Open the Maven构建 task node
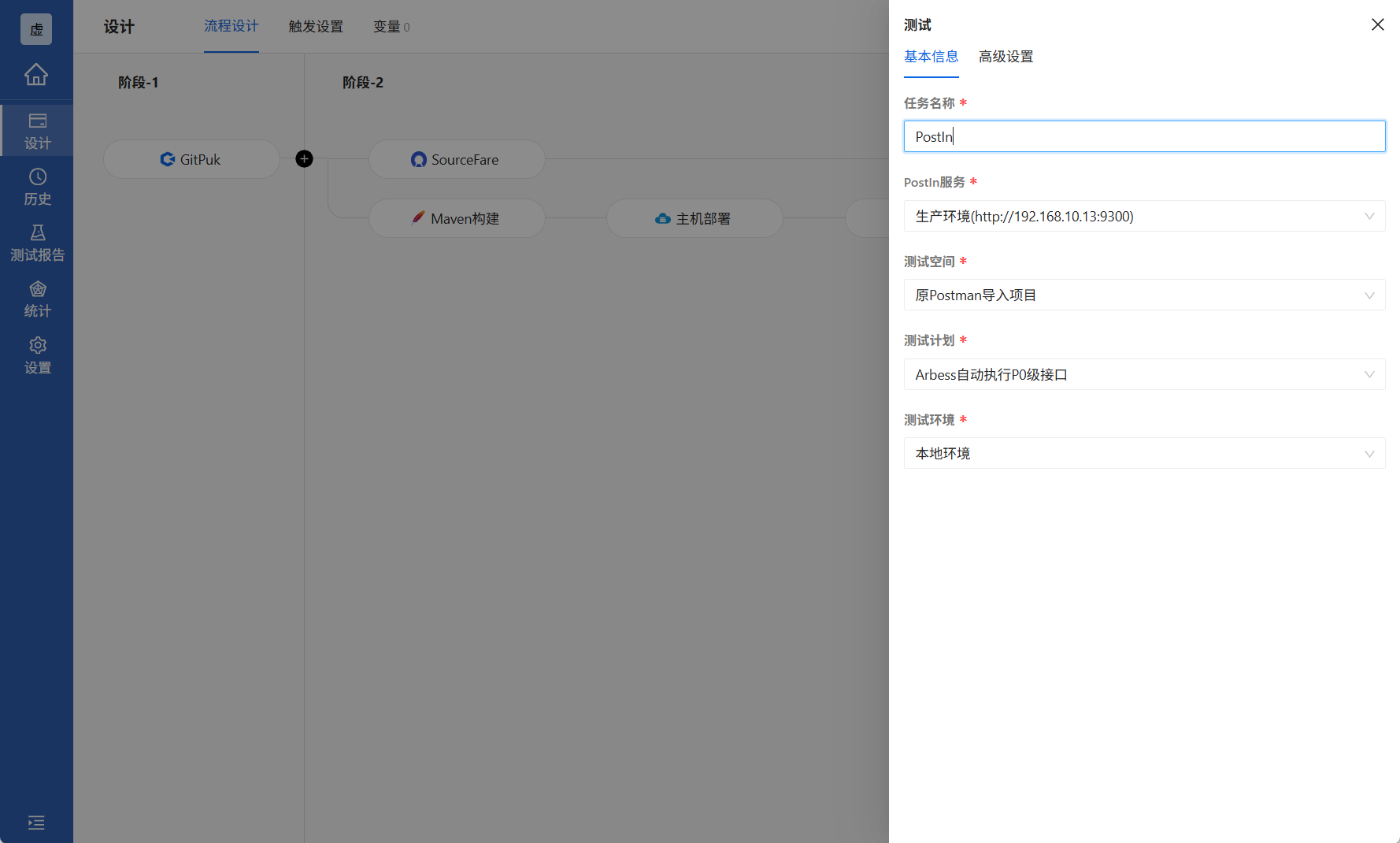 tap(457, 218)
